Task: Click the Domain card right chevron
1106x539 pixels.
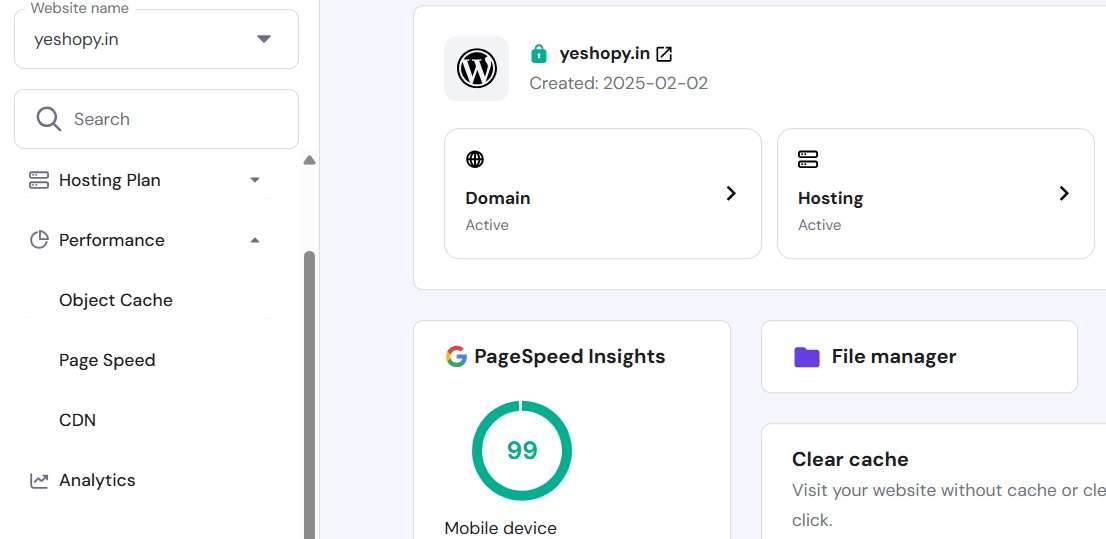Action: pos(731,193)
